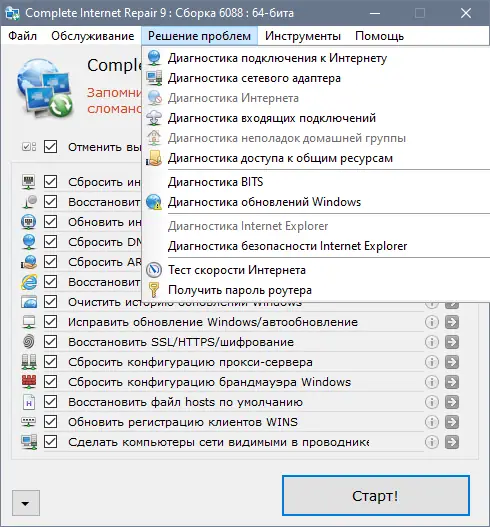Close the Решение проблем menu
The width and height of the screenshot is (490, 527).
(199, 36)
